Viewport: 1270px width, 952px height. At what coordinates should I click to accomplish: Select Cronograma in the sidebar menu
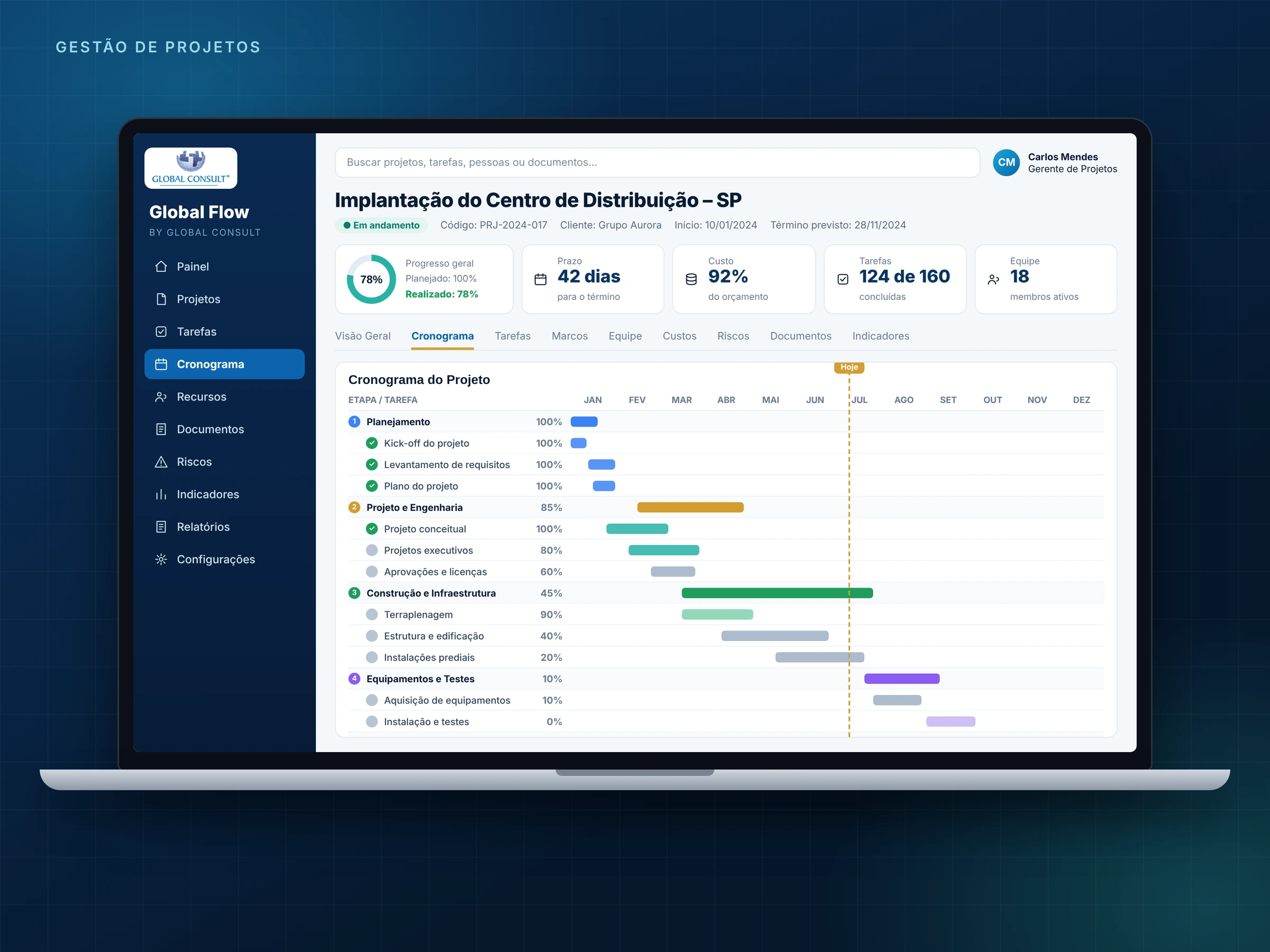point(224,364)
